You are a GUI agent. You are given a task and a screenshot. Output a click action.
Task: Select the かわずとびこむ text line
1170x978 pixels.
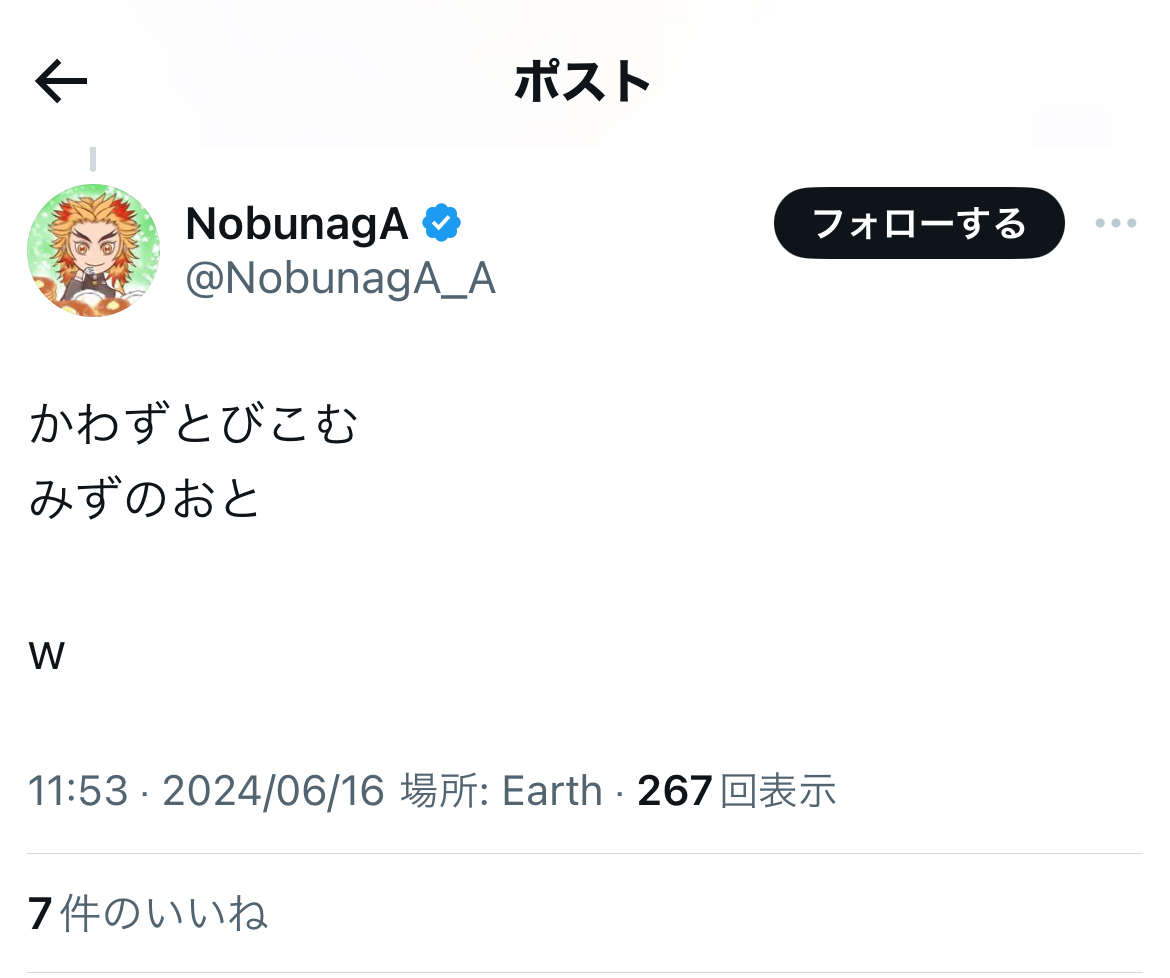pyautogui.click(x=193, y=425)
